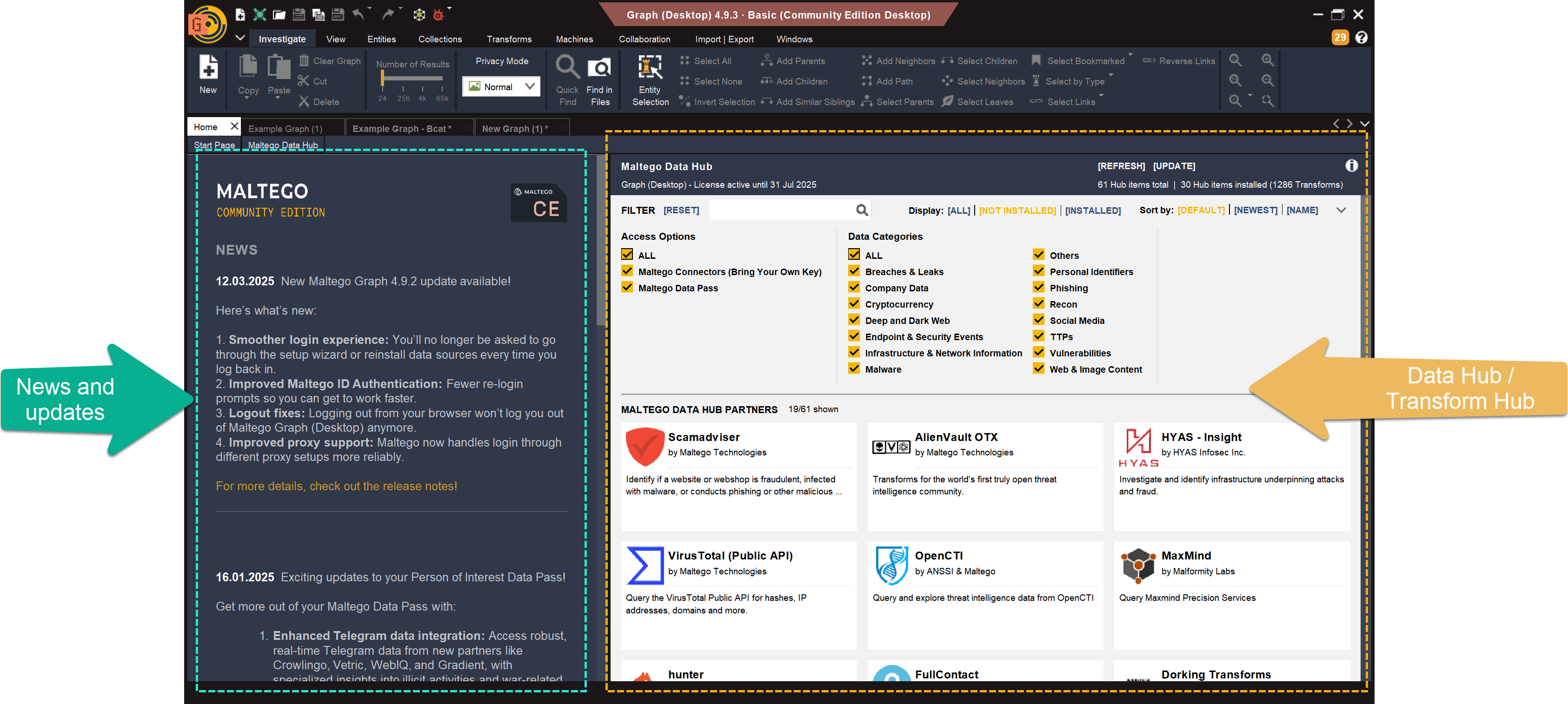
Task: Toggle Malware category checkbox
Action: click(854, 368)
